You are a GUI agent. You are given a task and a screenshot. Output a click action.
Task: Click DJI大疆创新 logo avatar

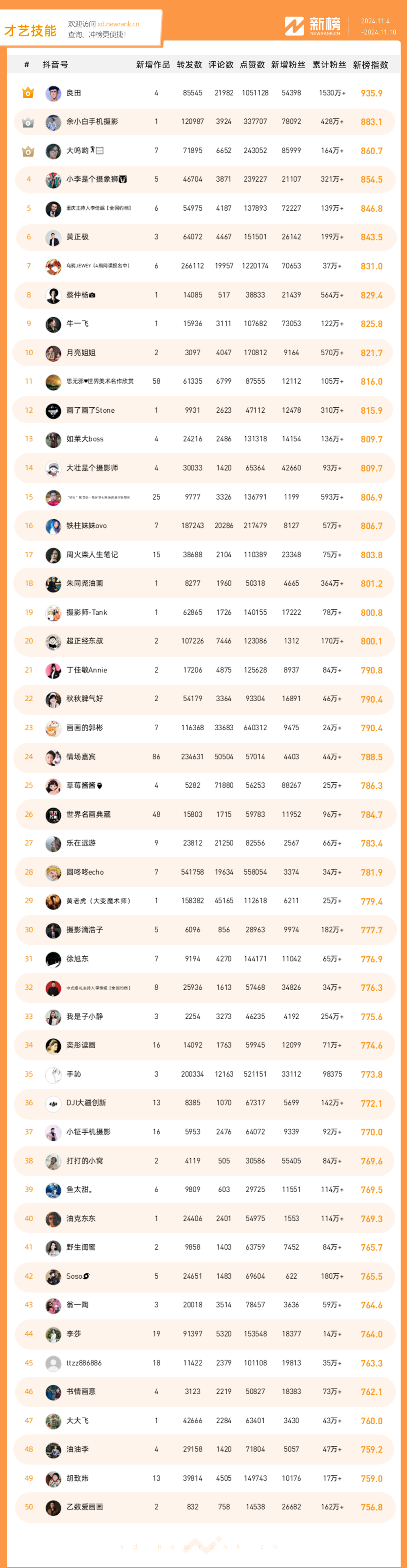click(54, 1103)
